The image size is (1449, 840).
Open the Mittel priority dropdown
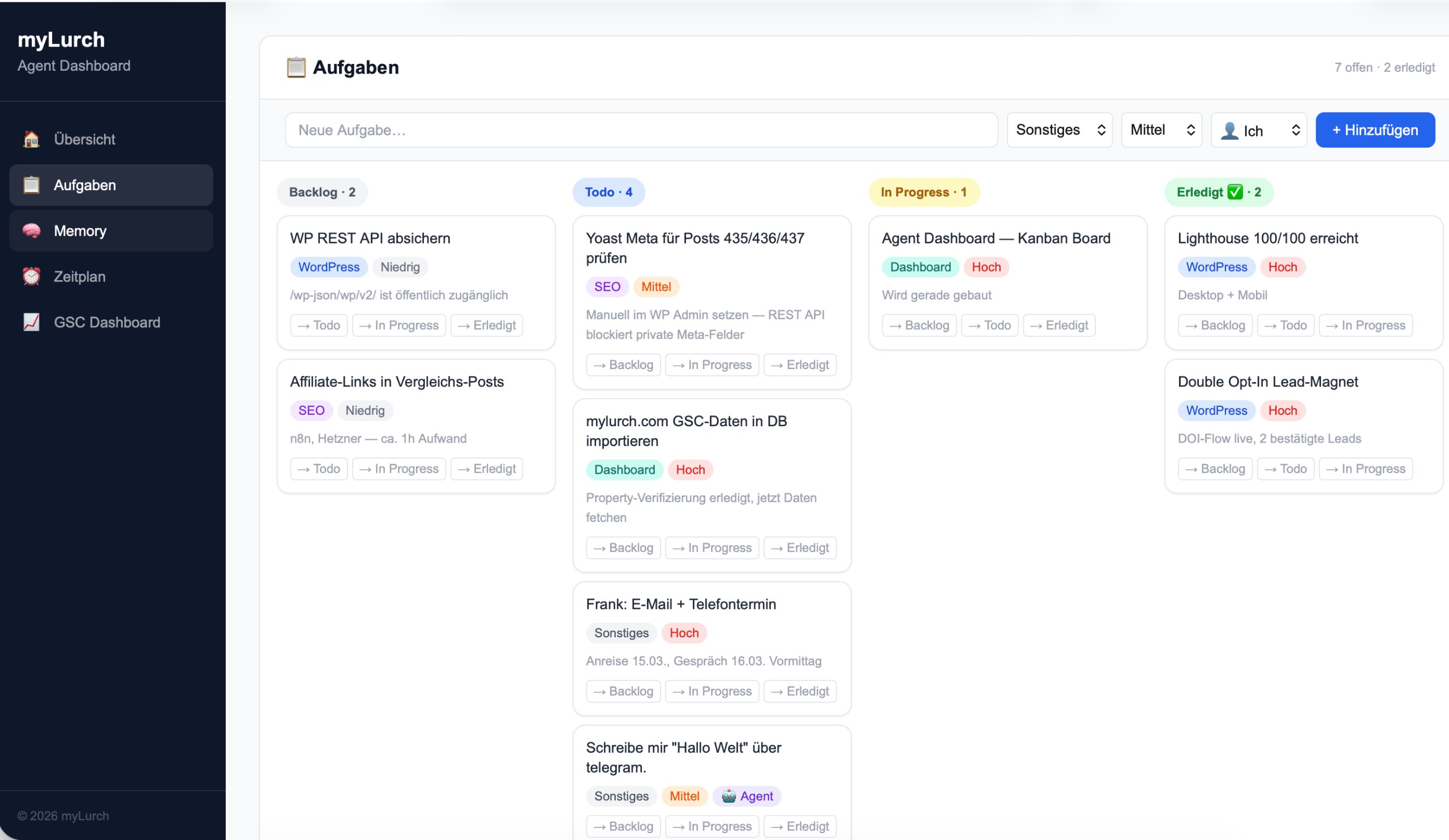(x=1160, y=130)
